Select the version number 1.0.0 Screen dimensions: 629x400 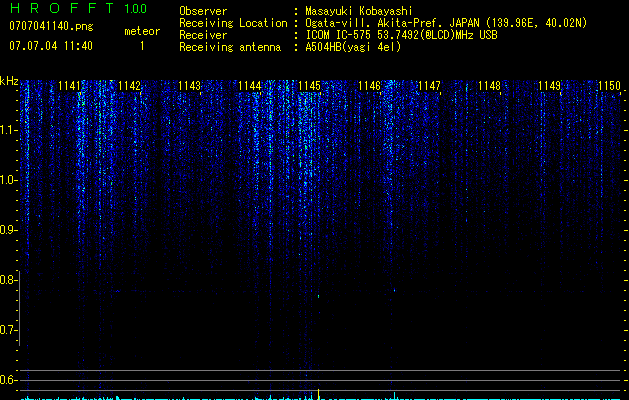(x=135, y=9)
